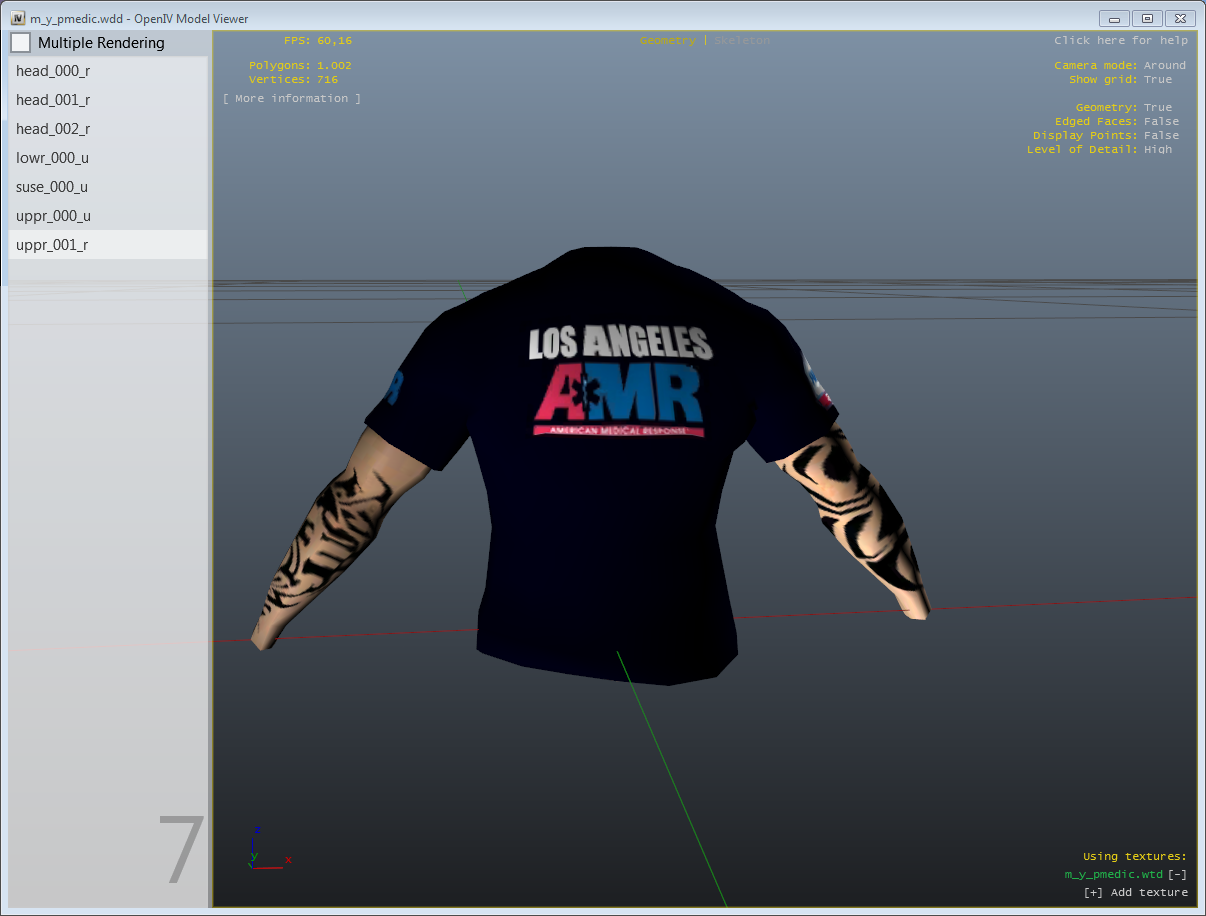Switch to the Skeleton view tab
This screenshot has height=916, width=1206.
[x=742, y=41]
